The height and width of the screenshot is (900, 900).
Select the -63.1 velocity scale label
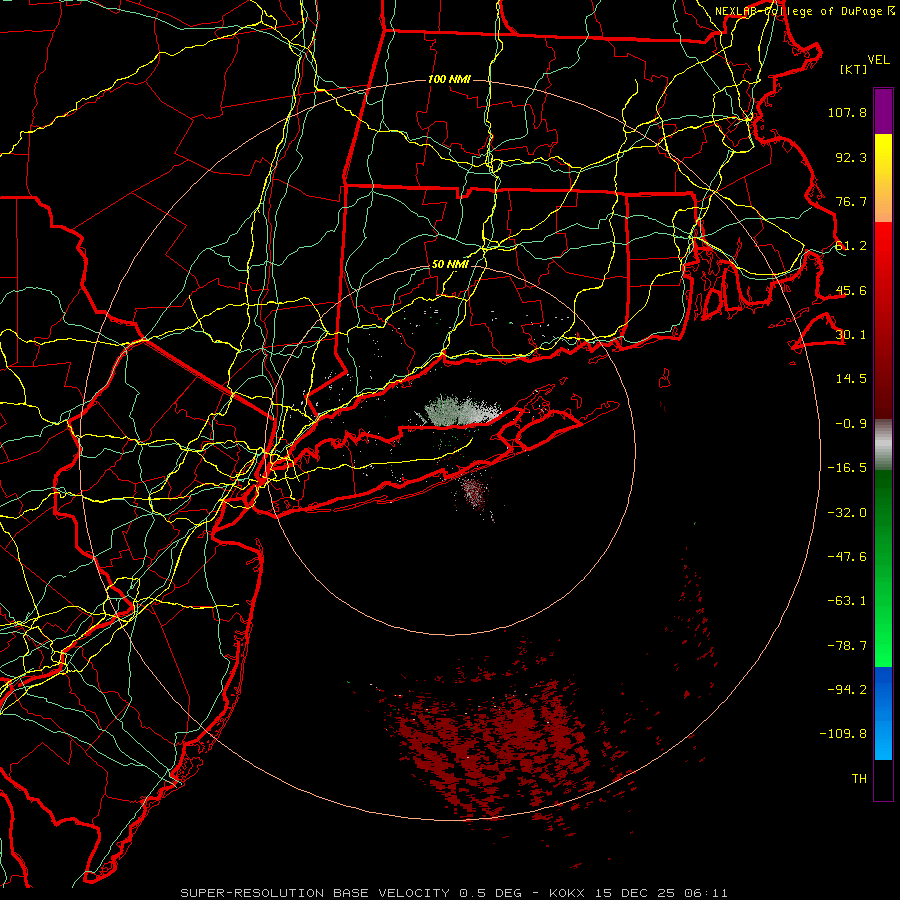(x=847, y=601)
